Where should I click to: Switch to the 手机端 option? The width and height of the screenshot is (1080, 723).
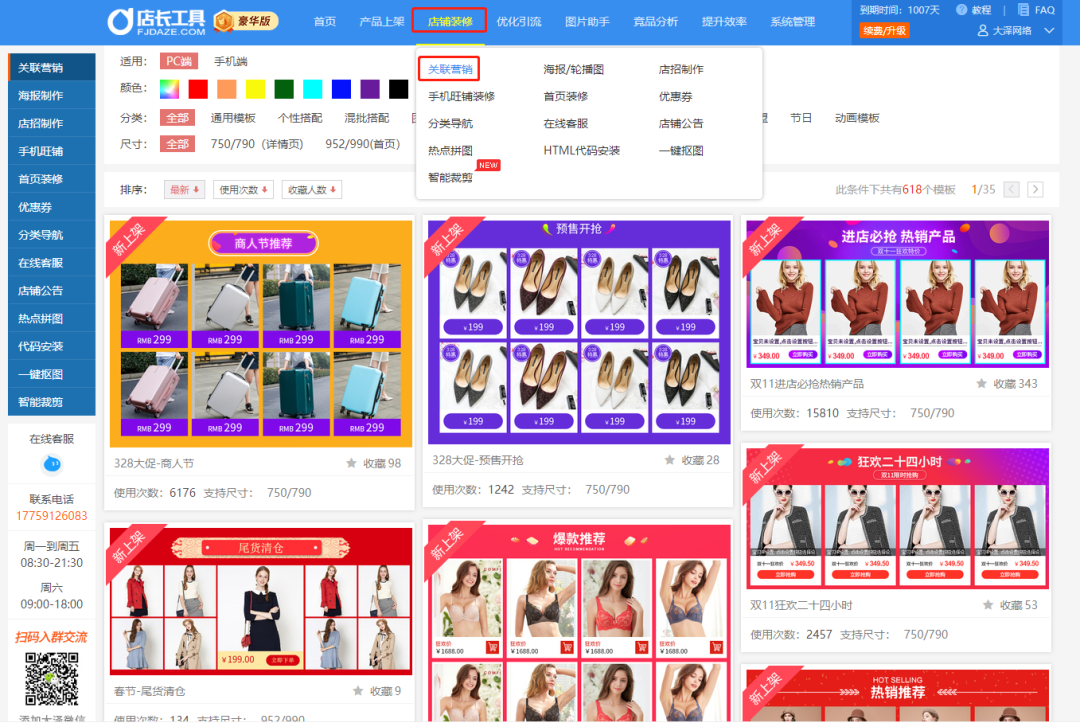point(231,61)
